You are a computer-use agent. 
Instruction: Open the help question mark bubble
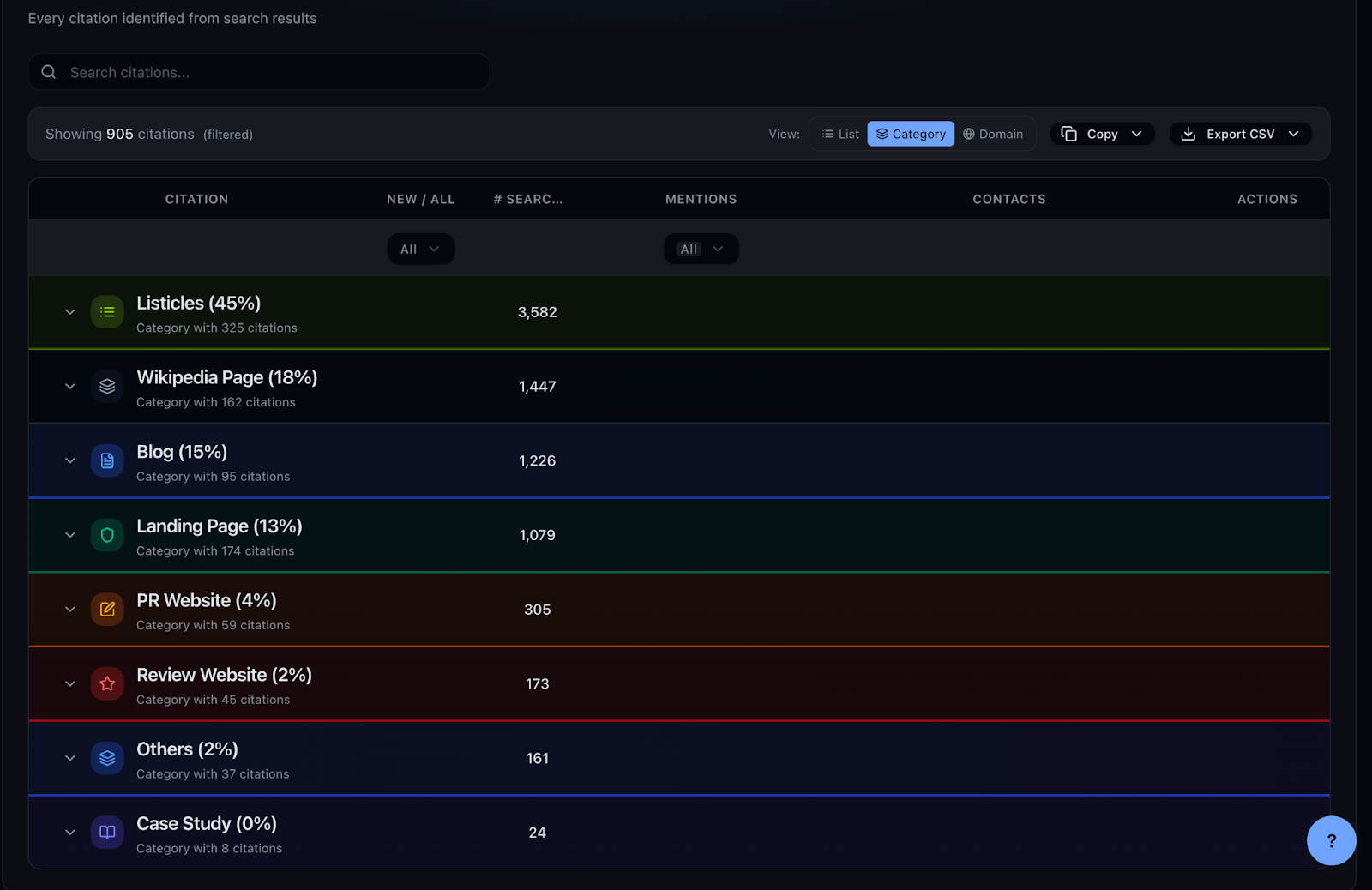click(x=1331, y=840)
